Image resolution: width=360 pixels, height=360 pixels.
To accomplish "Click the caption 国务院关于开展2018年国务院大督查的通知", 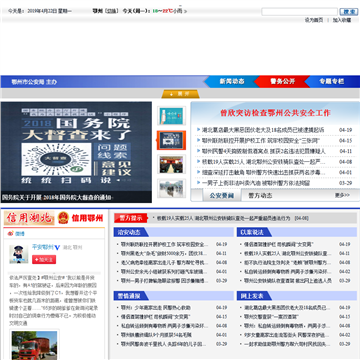I will 56,197.
